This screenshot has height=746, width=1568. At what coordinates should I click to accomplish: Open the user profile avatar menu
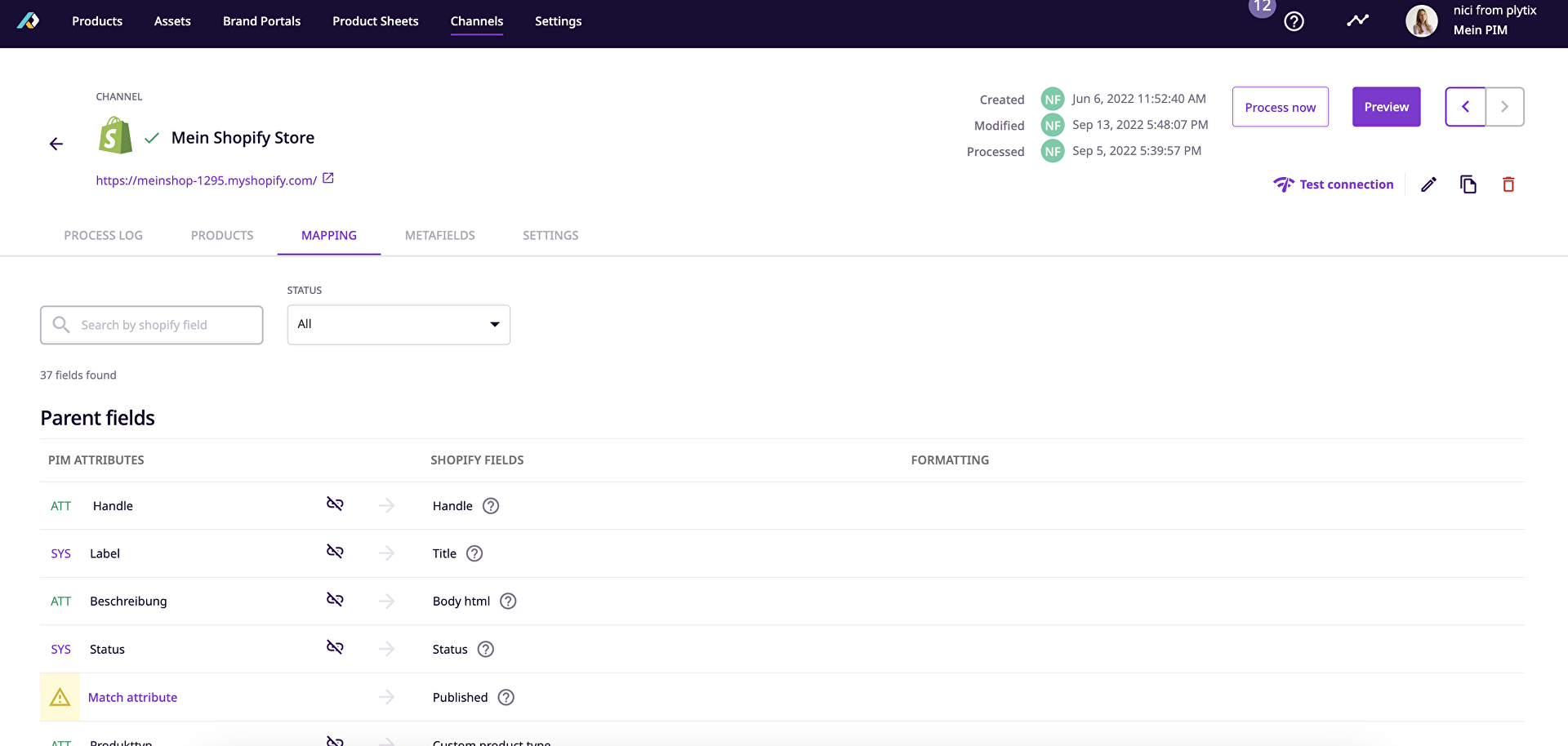1422,21
